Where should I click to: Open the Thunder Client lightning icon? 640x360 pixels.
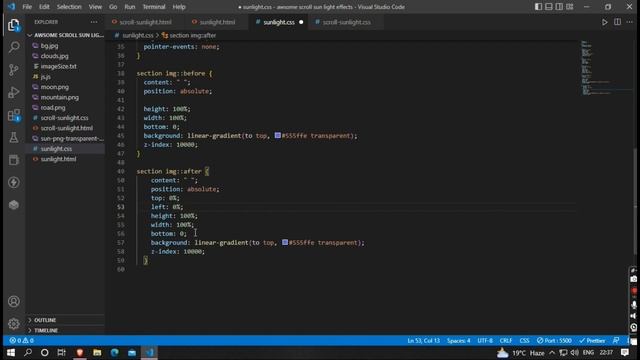14,182
